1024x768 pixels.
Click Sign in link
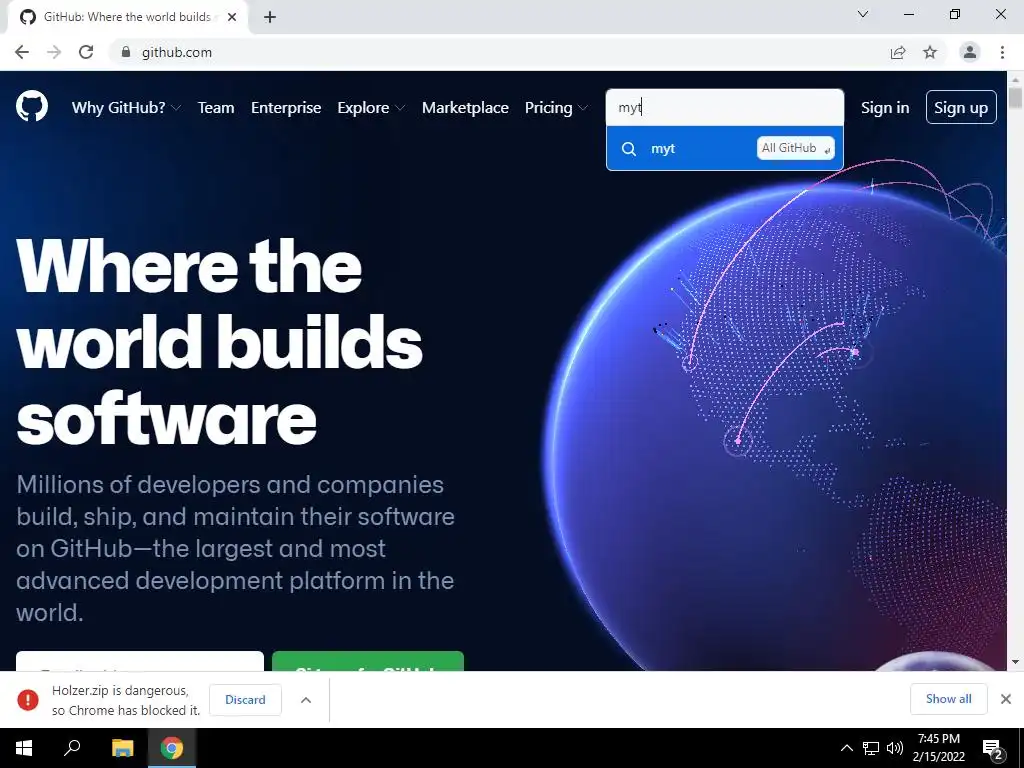point(885,108)
